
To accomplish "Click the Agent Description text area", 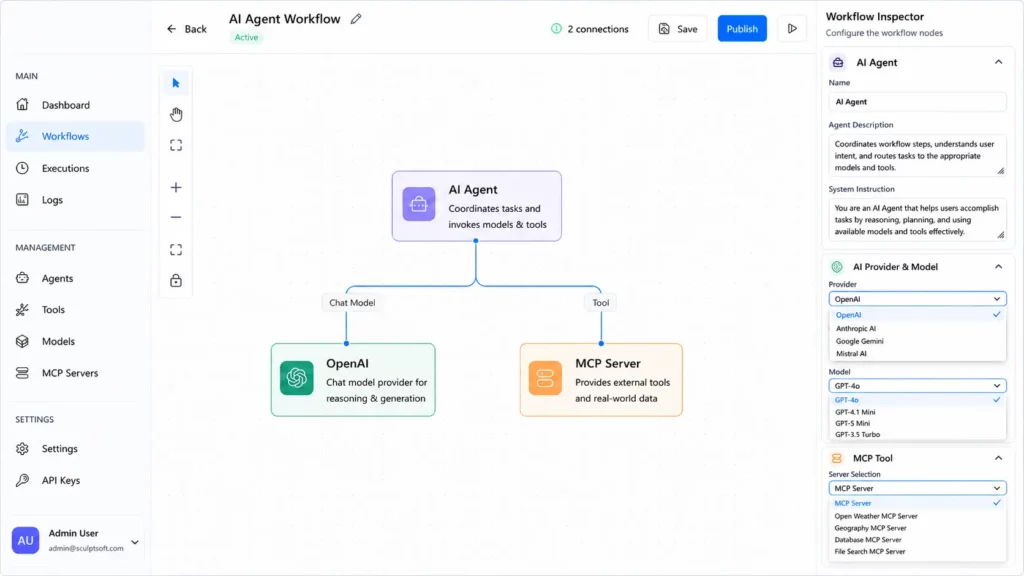I will pos(918,155).
